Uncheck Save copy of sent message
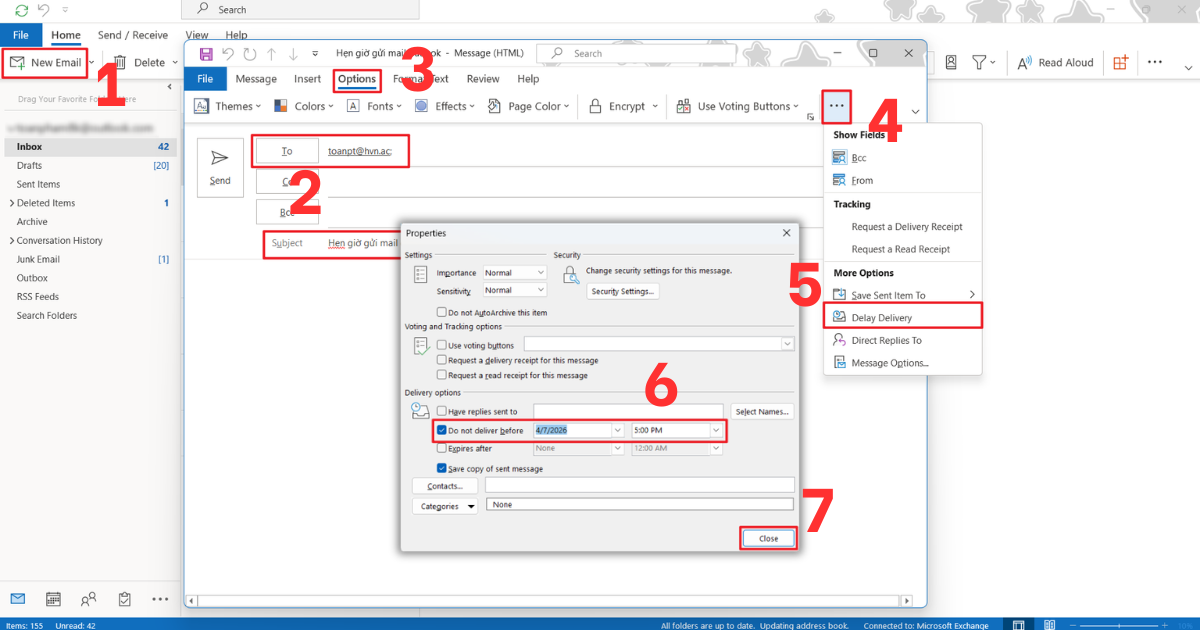 [x=442, y=468]
